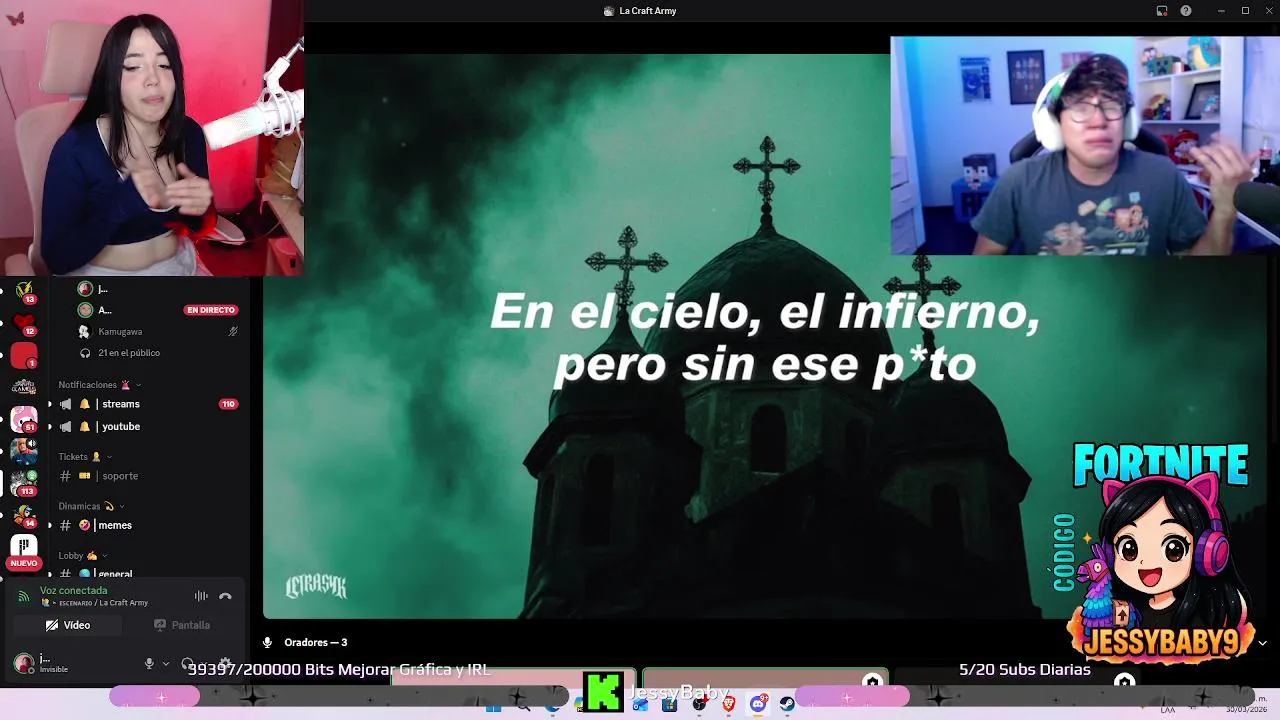Open Discord from the Windows taskbar
1280x720 pixels.
(x=758, y=704)
